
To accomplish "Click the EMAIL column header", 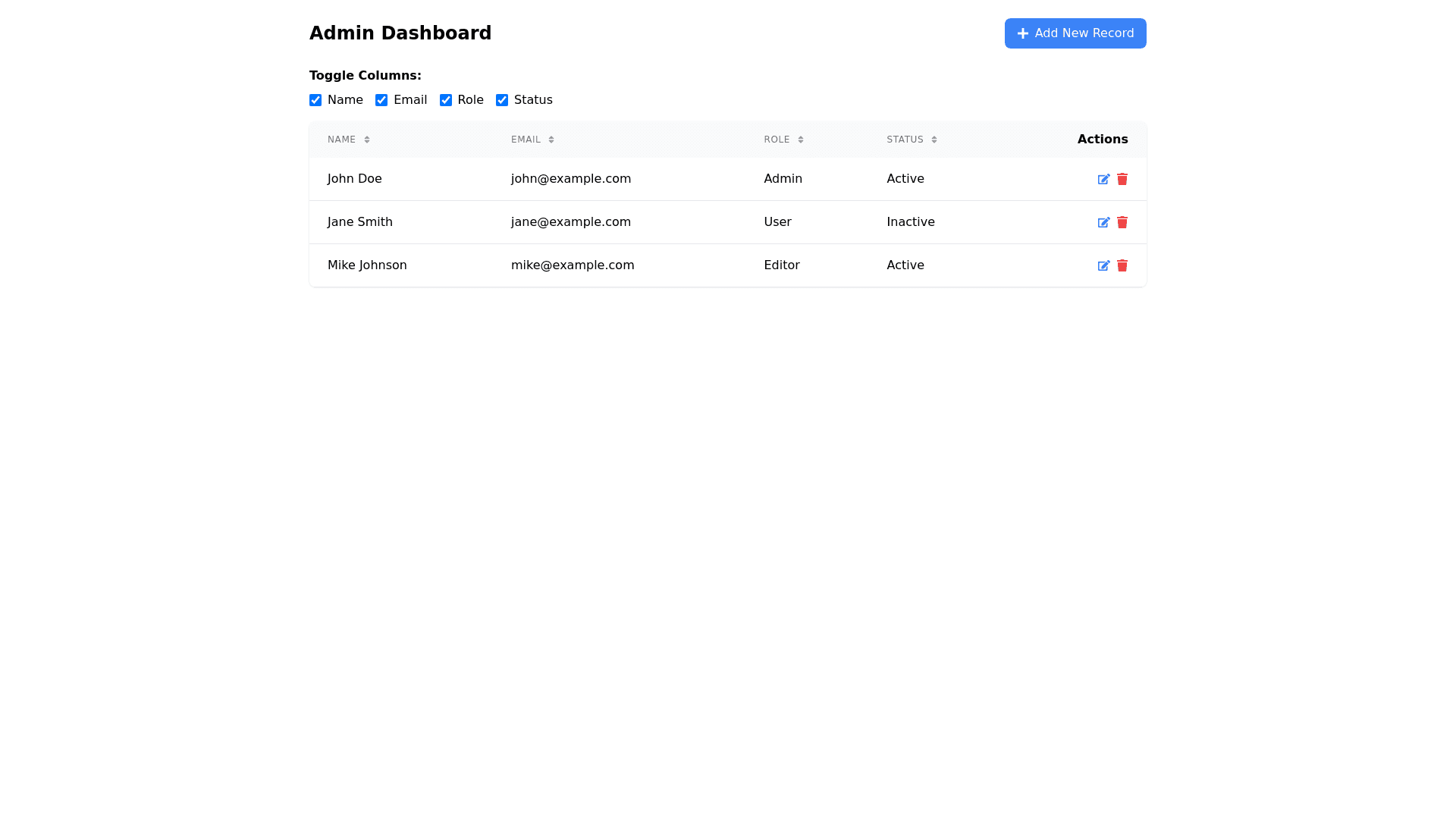I will point(526,140).
